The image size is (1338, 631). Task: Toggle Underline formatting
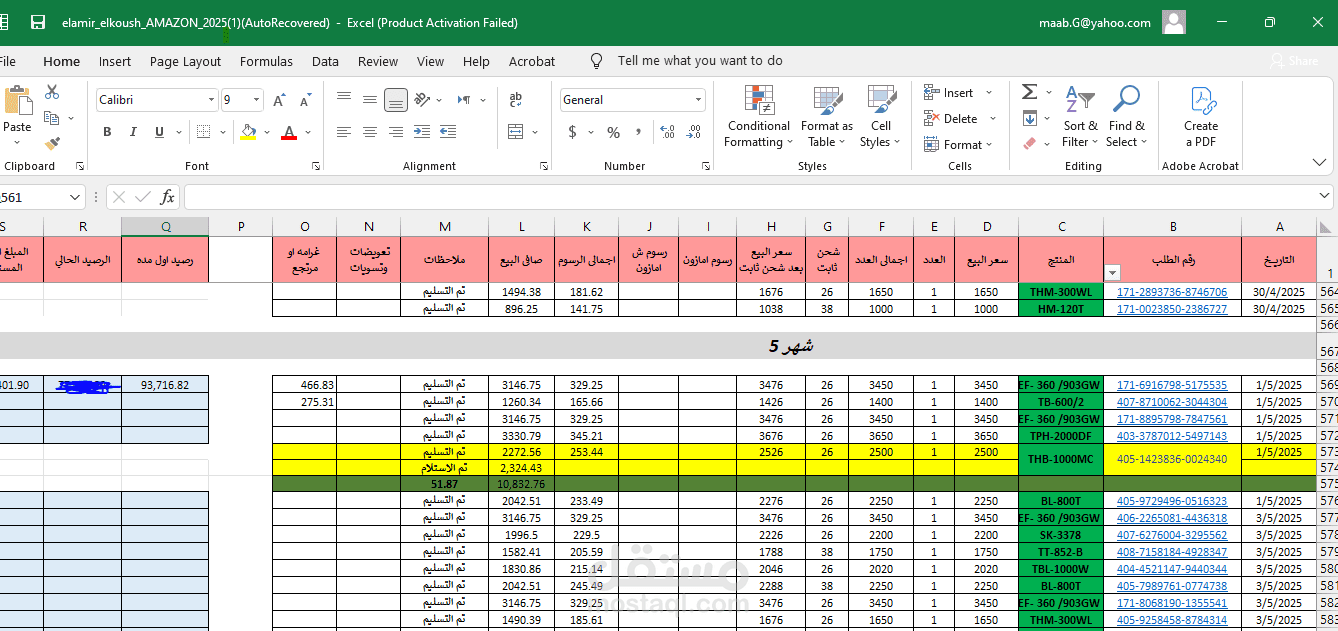point(158,132)
